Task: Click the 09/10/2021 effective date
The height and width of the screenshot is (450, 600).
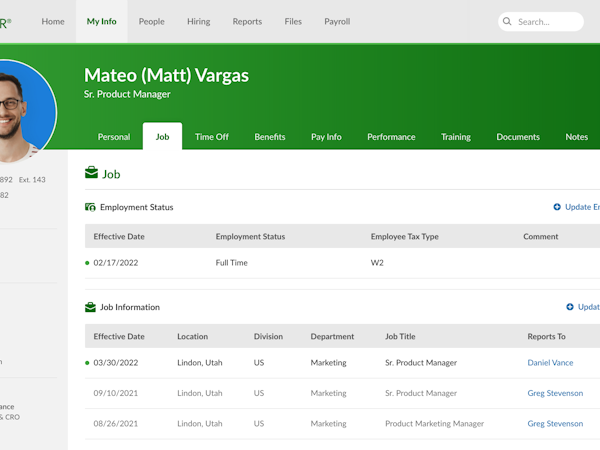Action: (x=116, y=393)
